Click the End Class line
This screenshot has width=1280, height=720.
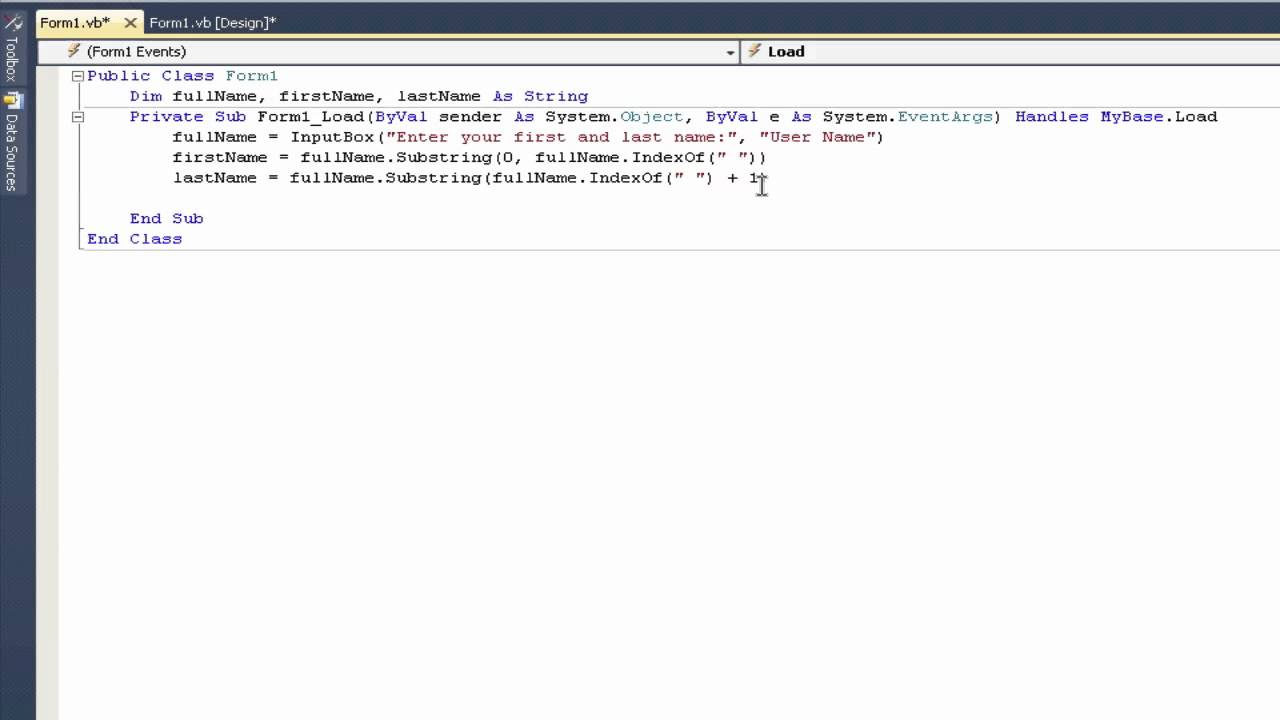(x=134, y=239)
